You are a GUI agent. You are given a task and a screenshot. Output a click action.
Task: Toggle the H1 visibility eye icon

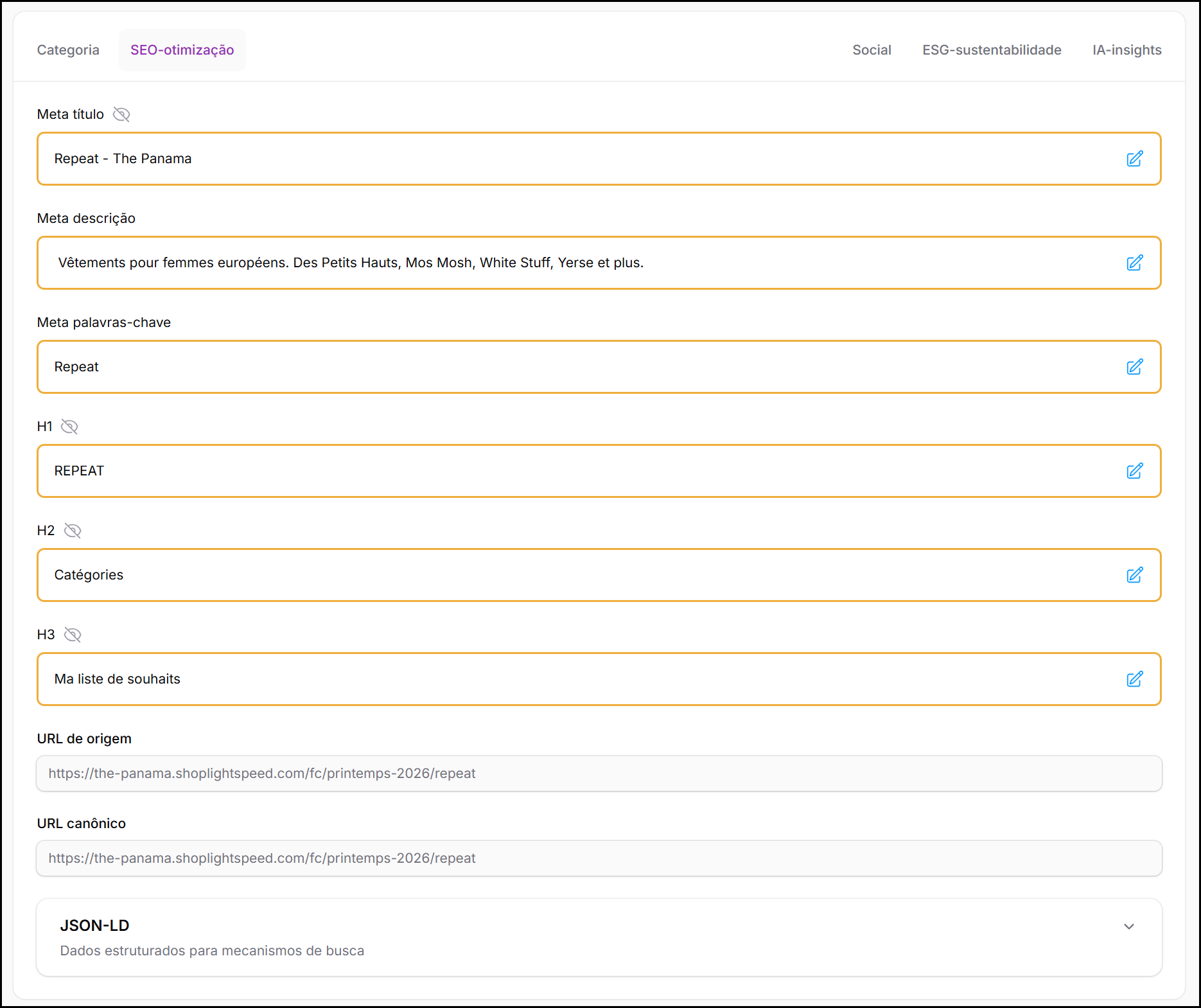69,427
